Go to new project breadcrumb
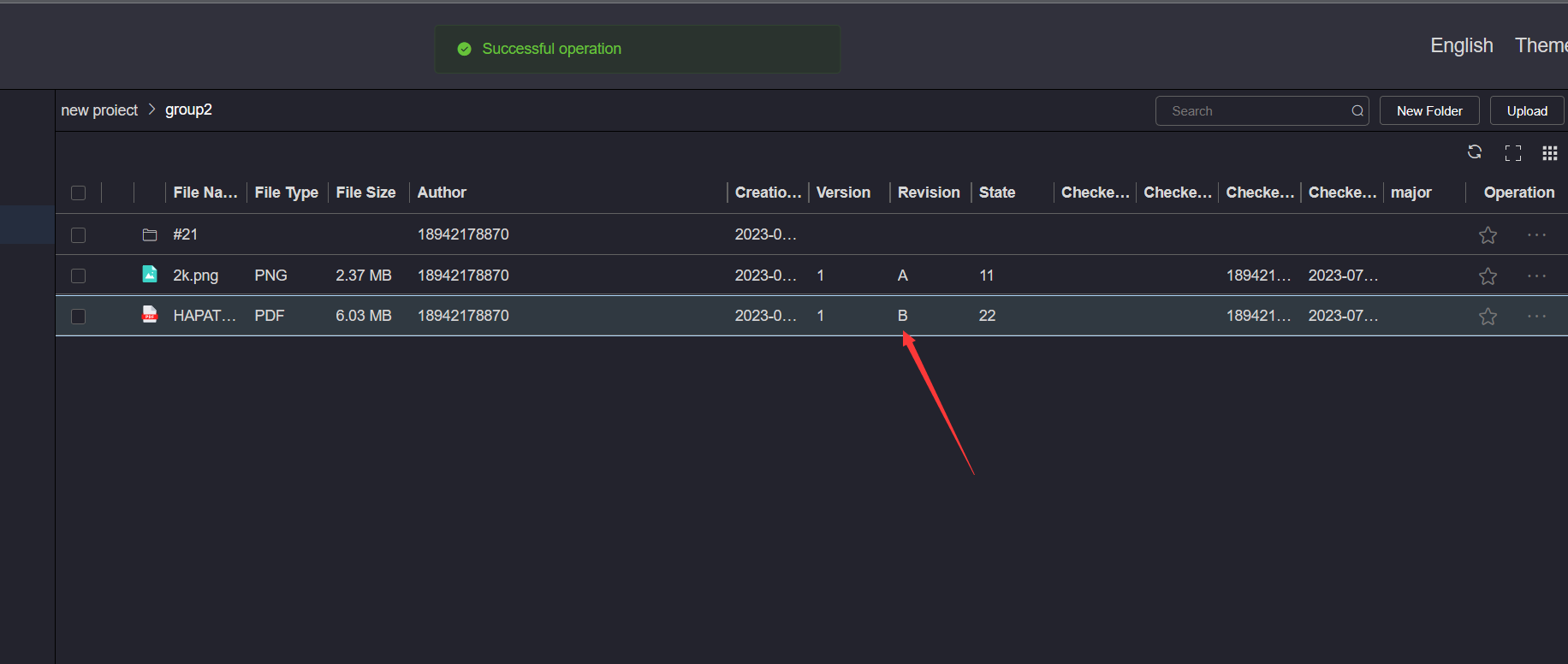 point(99,110)
